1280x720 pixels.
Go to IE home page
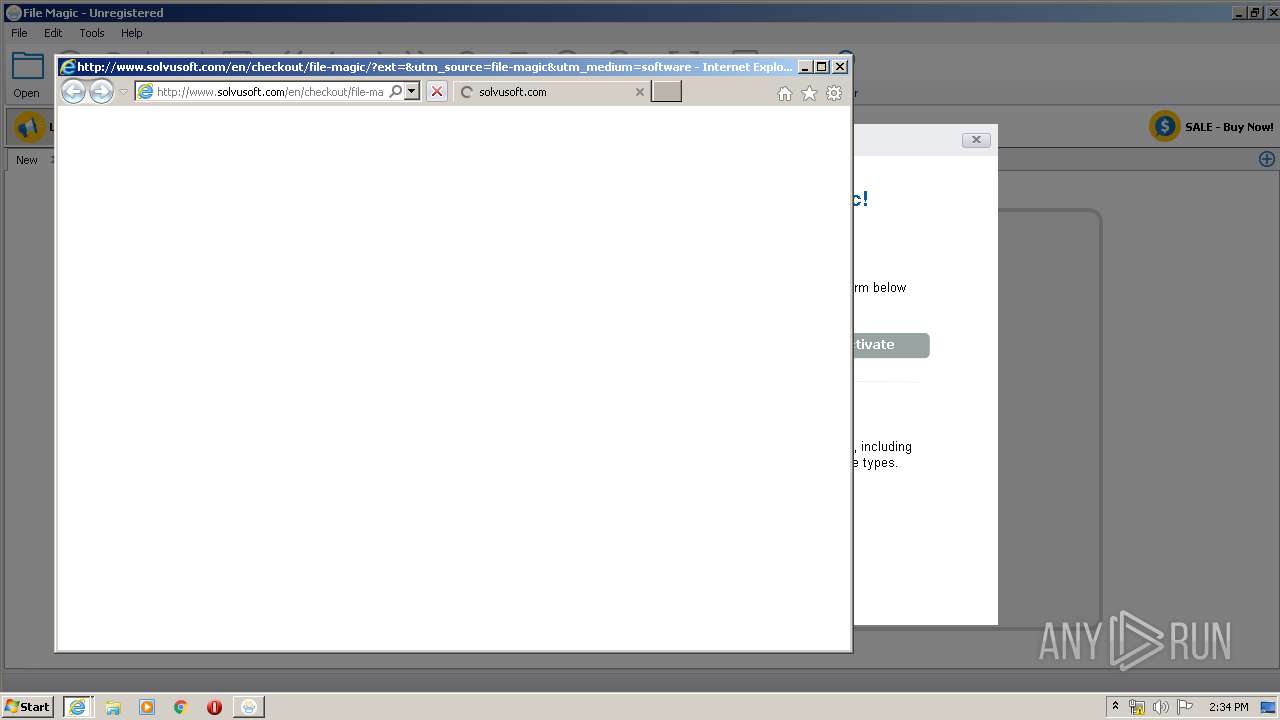[785, 93]
